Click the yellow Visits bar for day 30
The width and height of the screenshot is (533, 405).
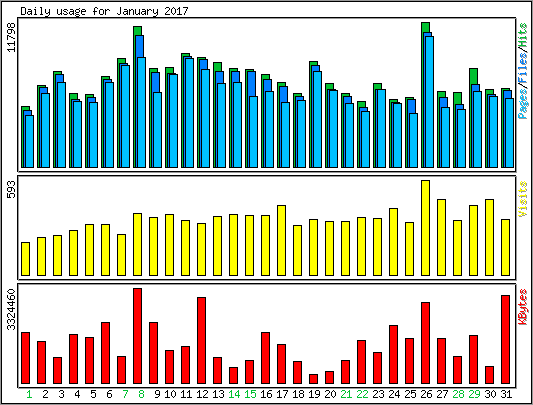click(x=489, y=237)
